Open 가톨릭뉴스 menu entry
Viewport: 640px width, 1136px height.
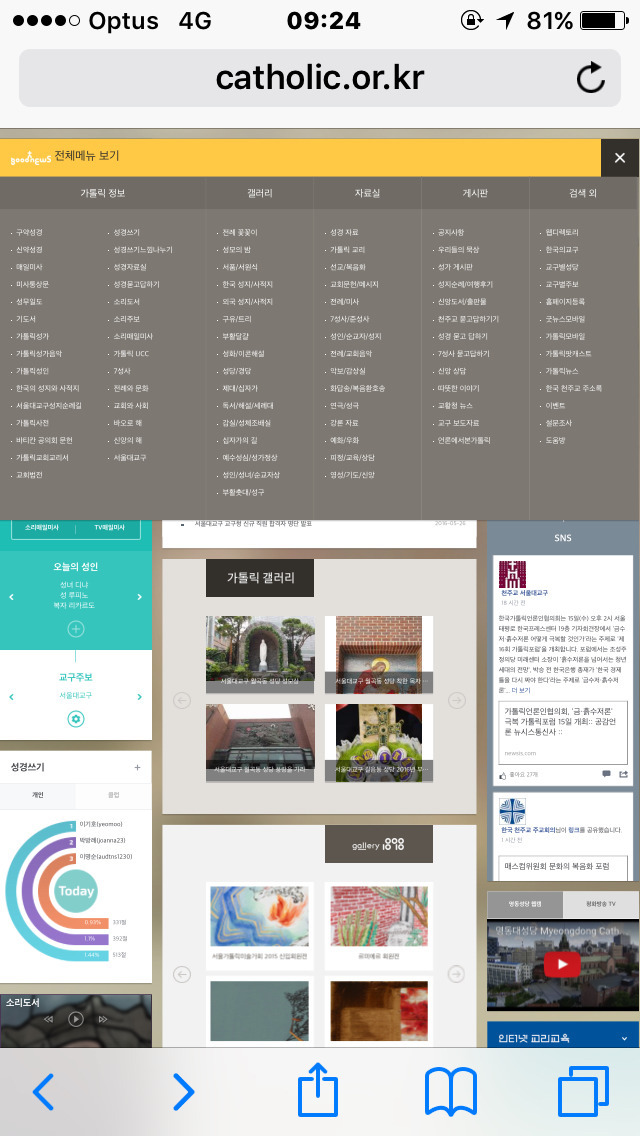(x=562, y=371)
